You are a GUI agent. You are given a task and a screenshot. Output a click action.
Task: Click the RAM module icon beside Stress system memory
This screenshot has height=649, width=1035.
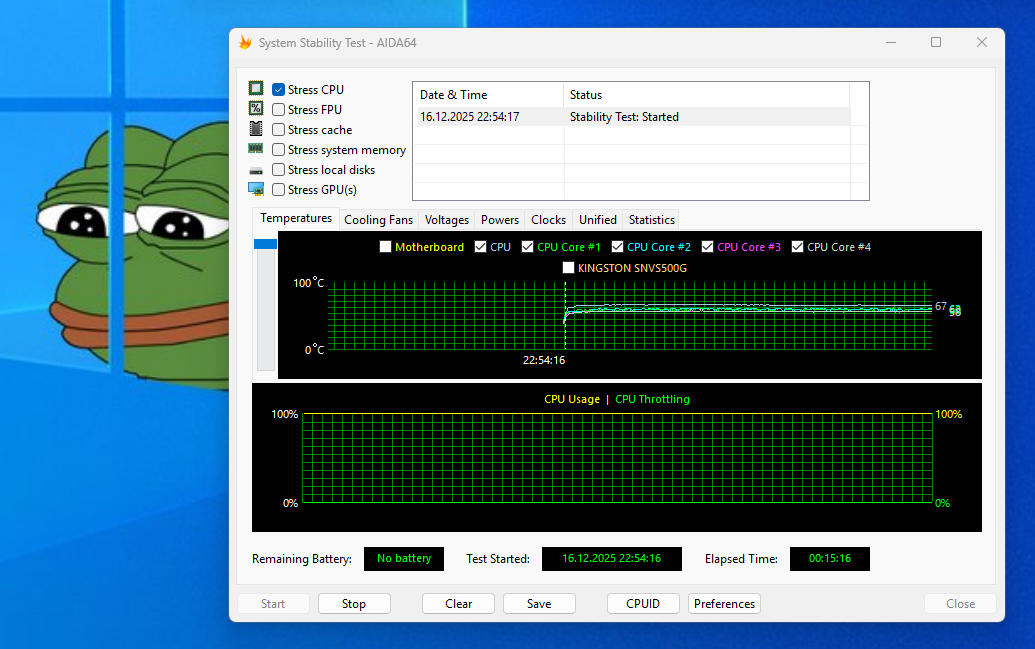(x=256, y=149)
